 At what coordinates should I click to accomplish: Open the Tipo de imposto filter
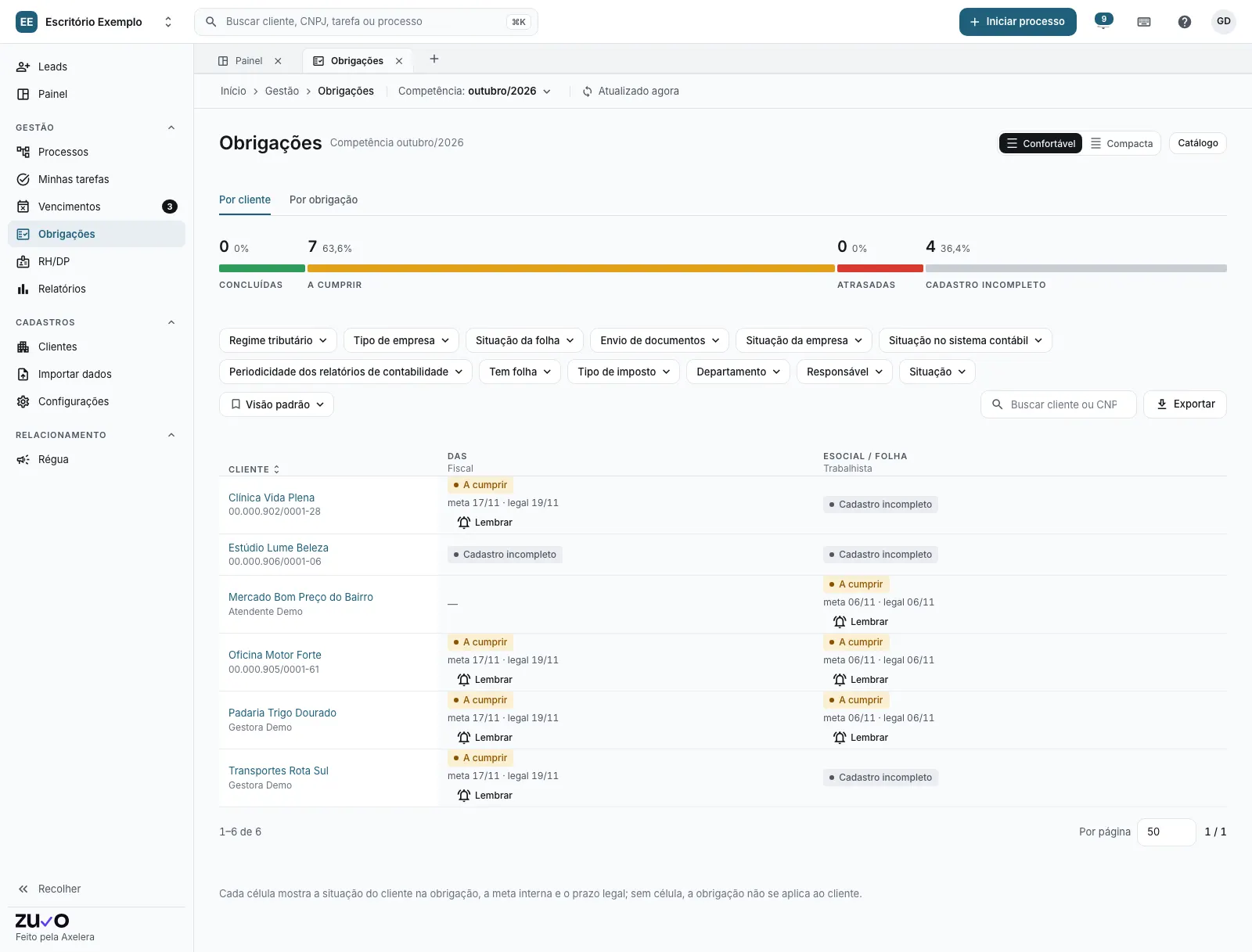pos(624,372)
